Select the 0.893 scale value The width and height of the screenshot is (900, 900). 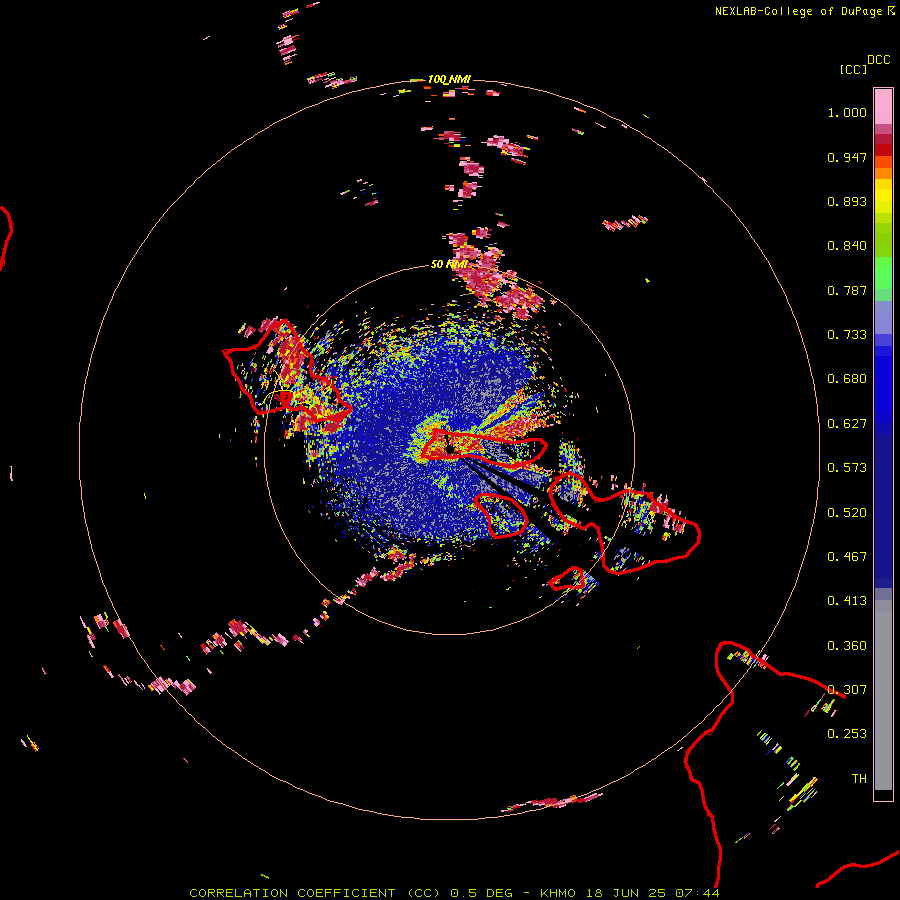(847, 201)
